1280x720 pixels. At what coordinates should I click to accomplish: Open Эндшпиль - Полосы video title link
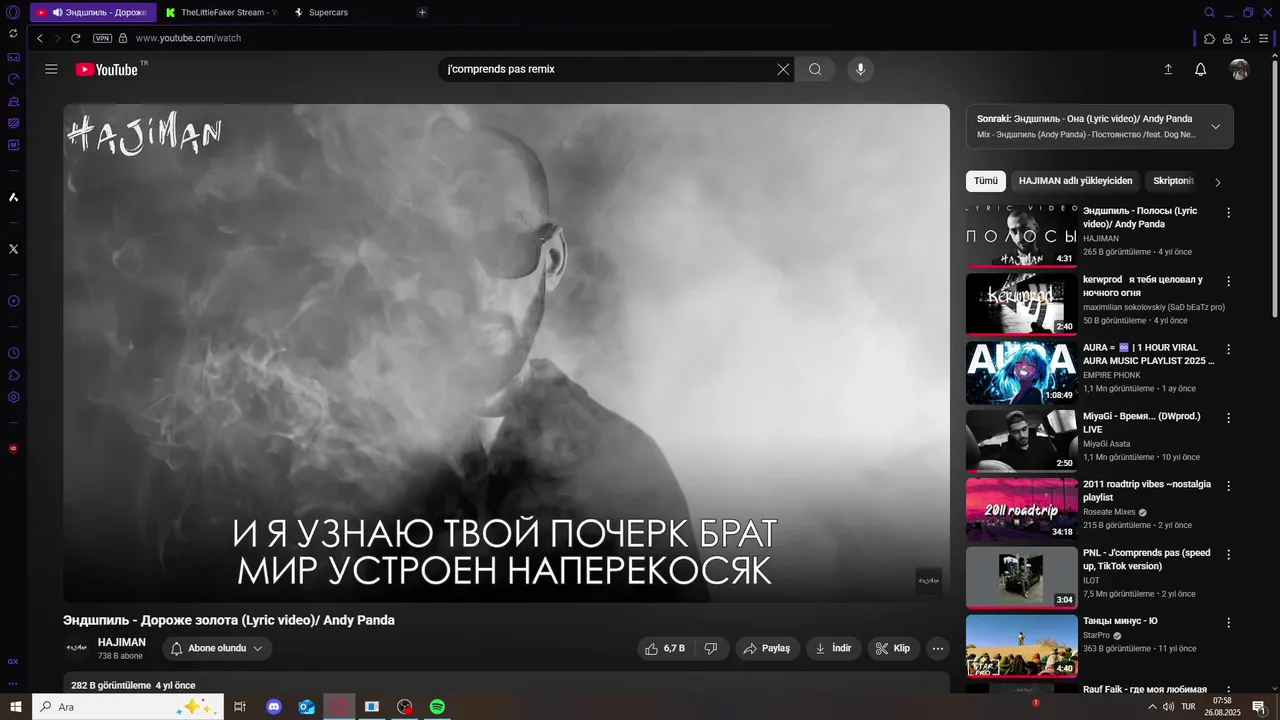1140,217
